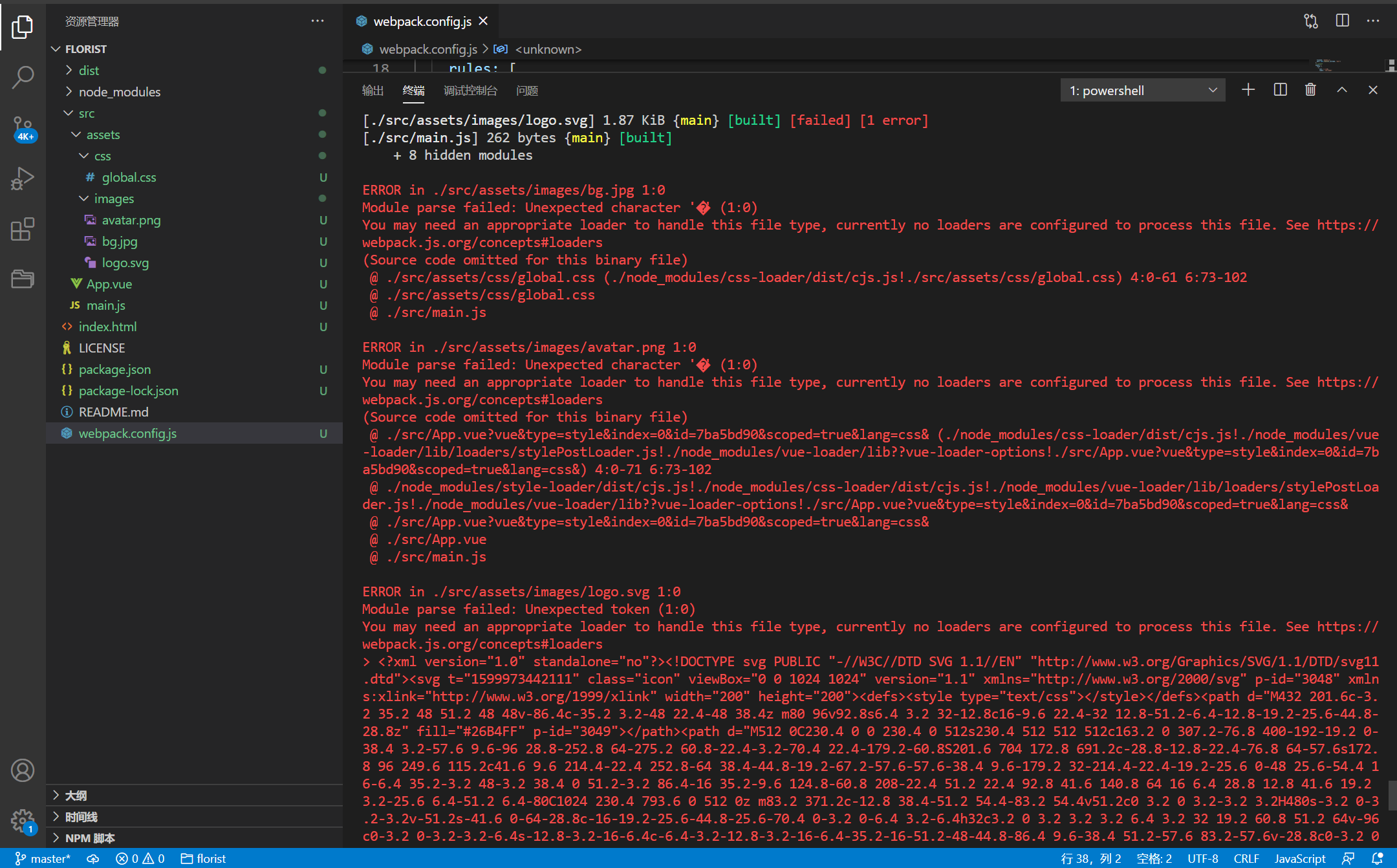
Task: Open Run and Debug view
Action: coord(23,179)
